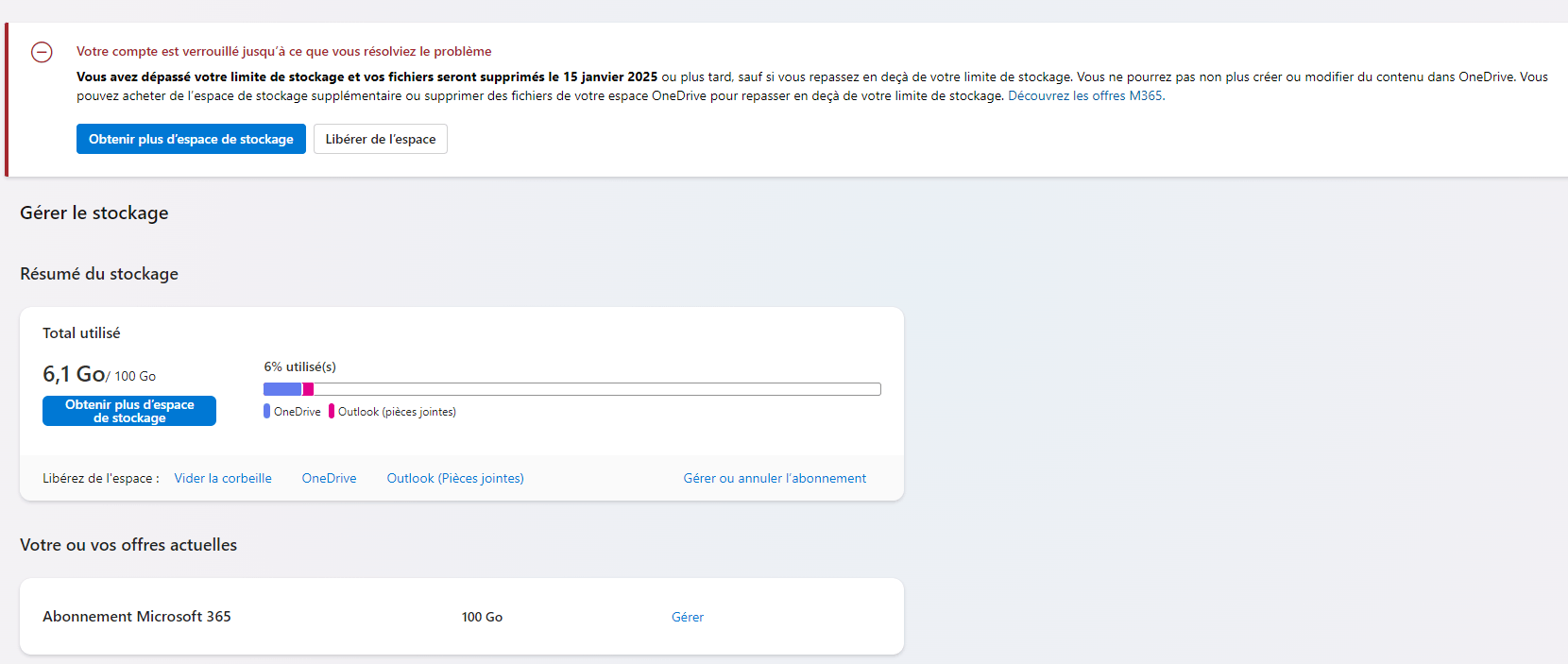Click 'Obtenir plus d'espace de stockage' under 6,1 Go
1568x664 pixels.
tap(129, 411)
